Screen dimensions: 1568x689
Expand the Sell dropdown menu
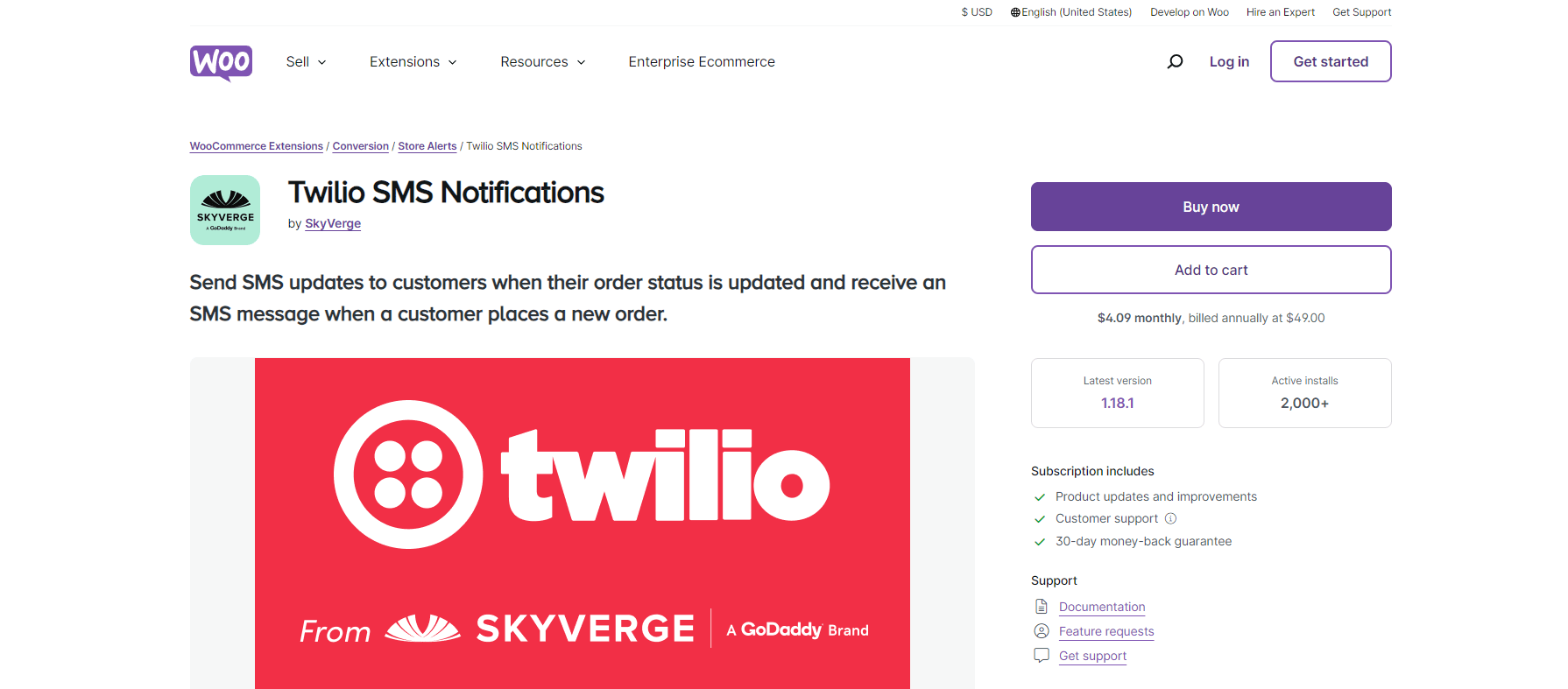[306, 61]
